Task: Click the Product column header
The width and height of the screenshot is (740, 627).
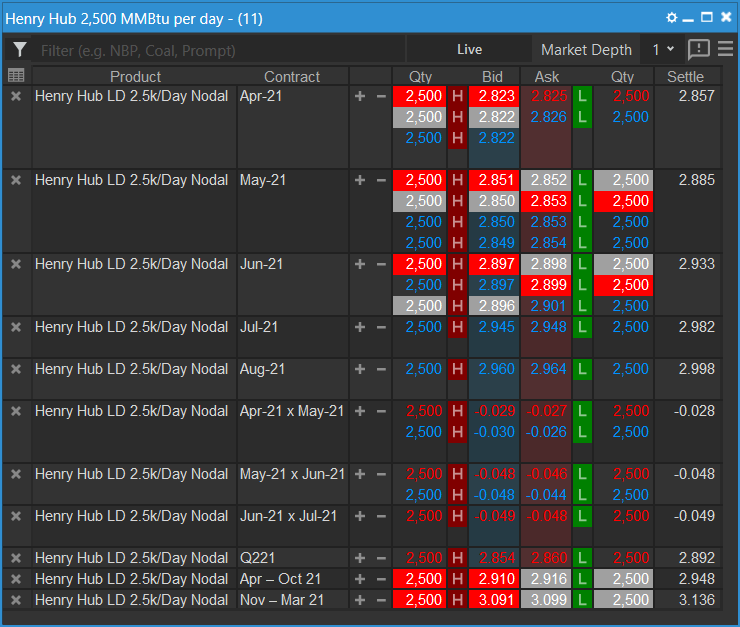Action: point(135,76)
